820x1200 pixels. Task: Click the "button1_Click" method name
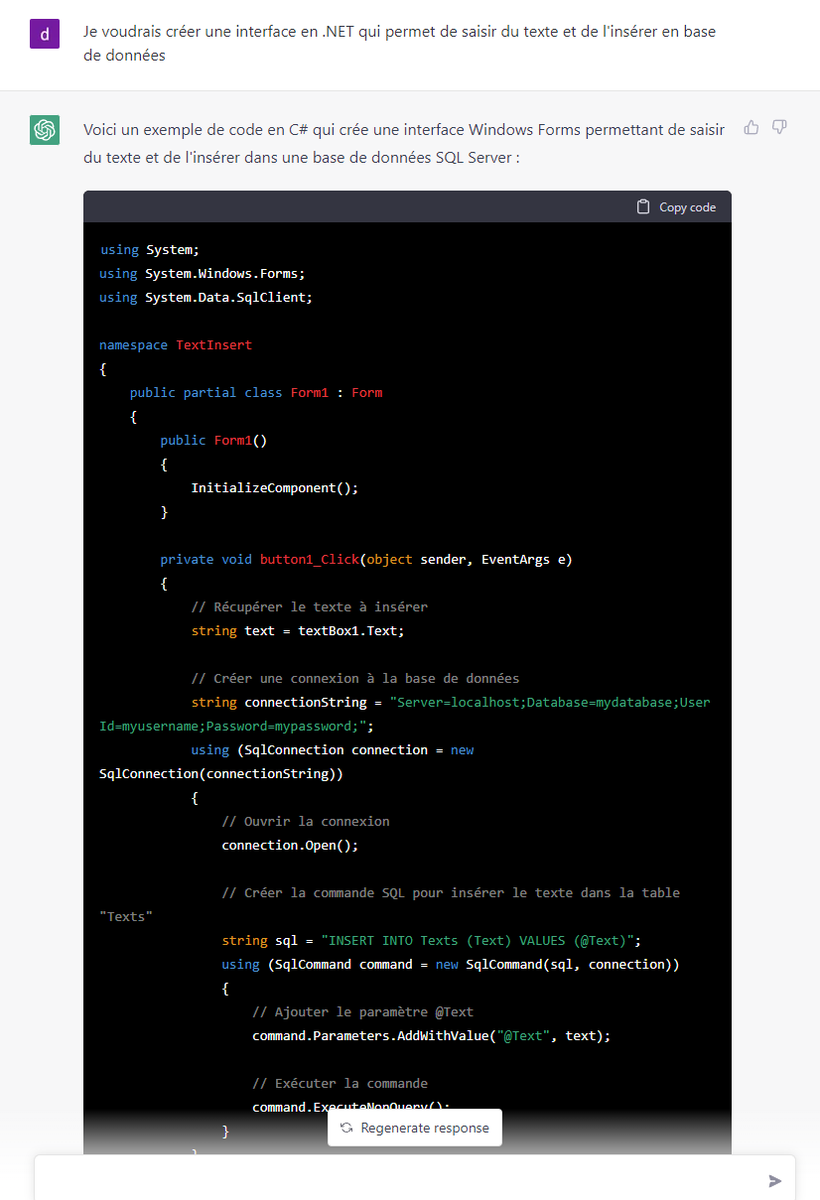tap(309, 559)
